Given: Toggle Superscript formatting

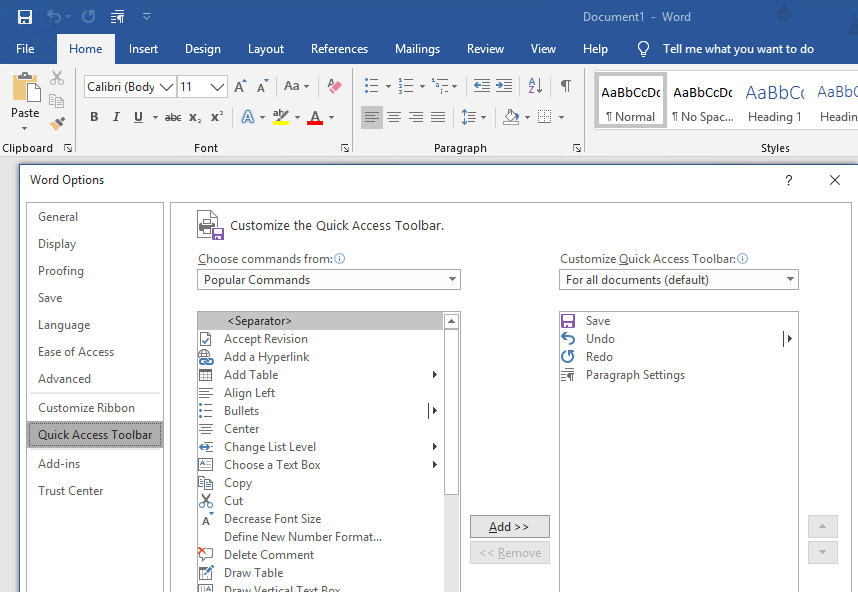Looking at the screenshot, I should point(217,117).
